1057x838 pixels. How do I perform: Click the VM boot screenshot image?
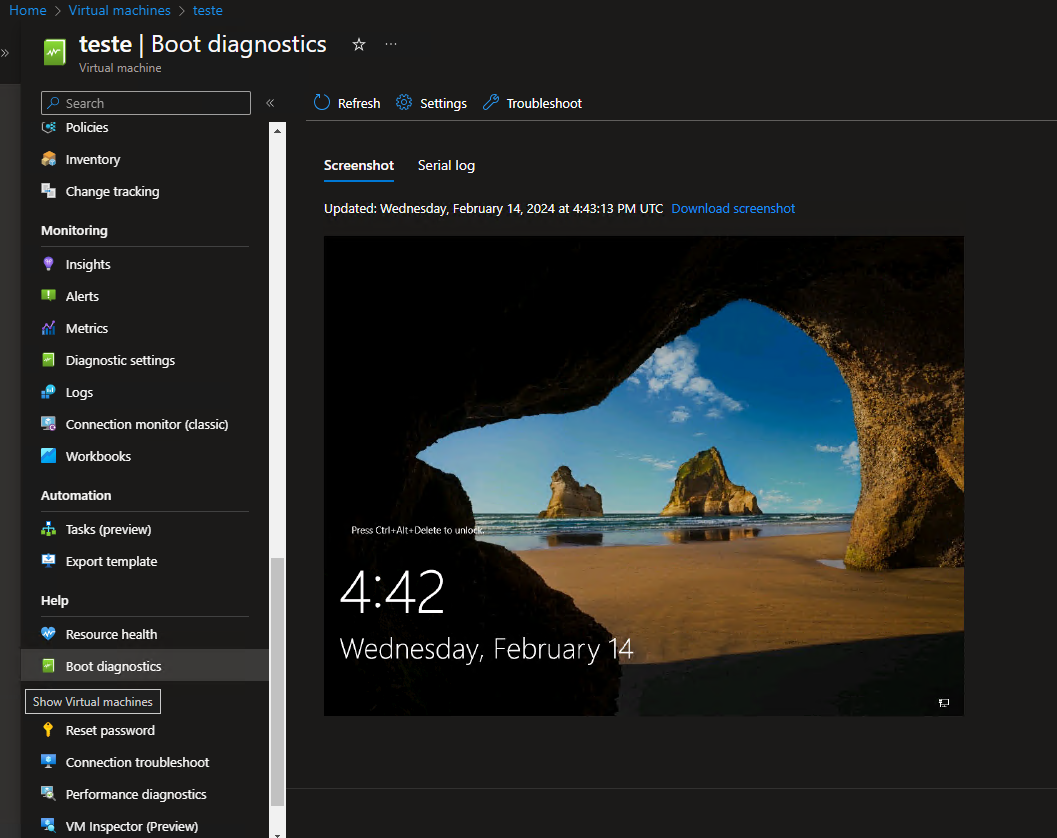644,476
